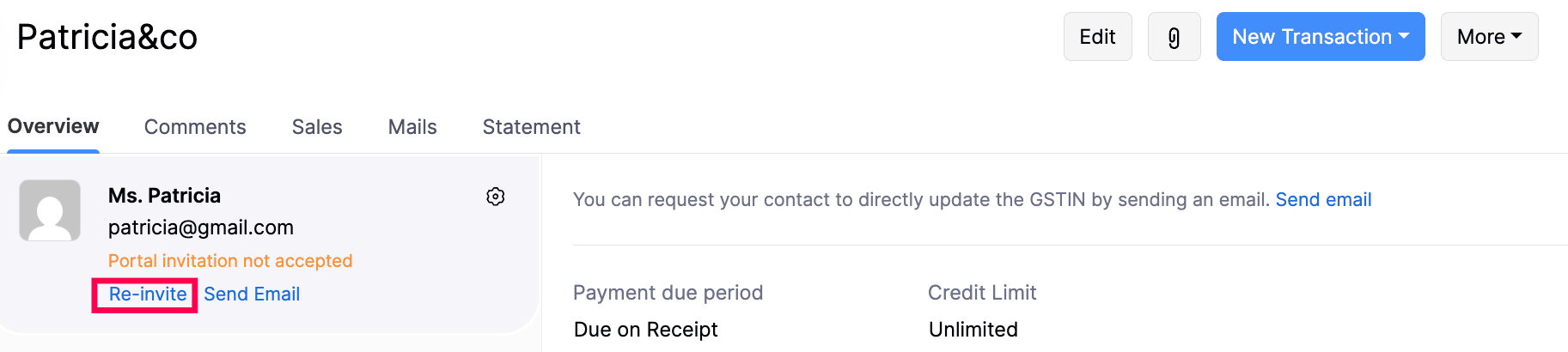Click the GSTIN update Send email link

[1323, 200]
